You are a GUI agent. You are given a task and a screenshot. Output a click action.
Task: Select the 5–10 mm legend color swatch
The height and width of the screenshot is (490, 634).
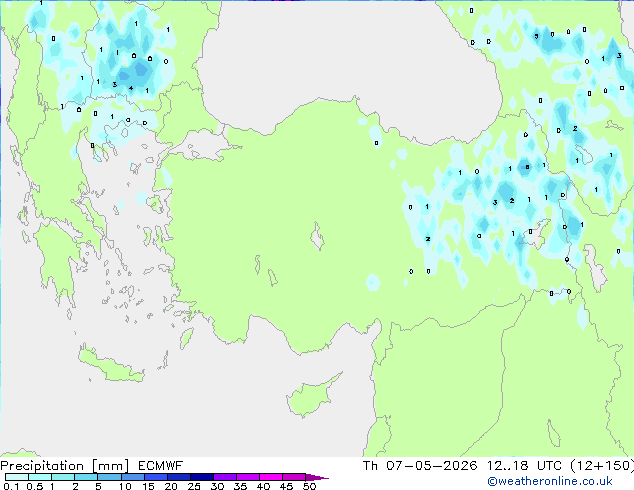pyautogui.click(x=109, y=477)
